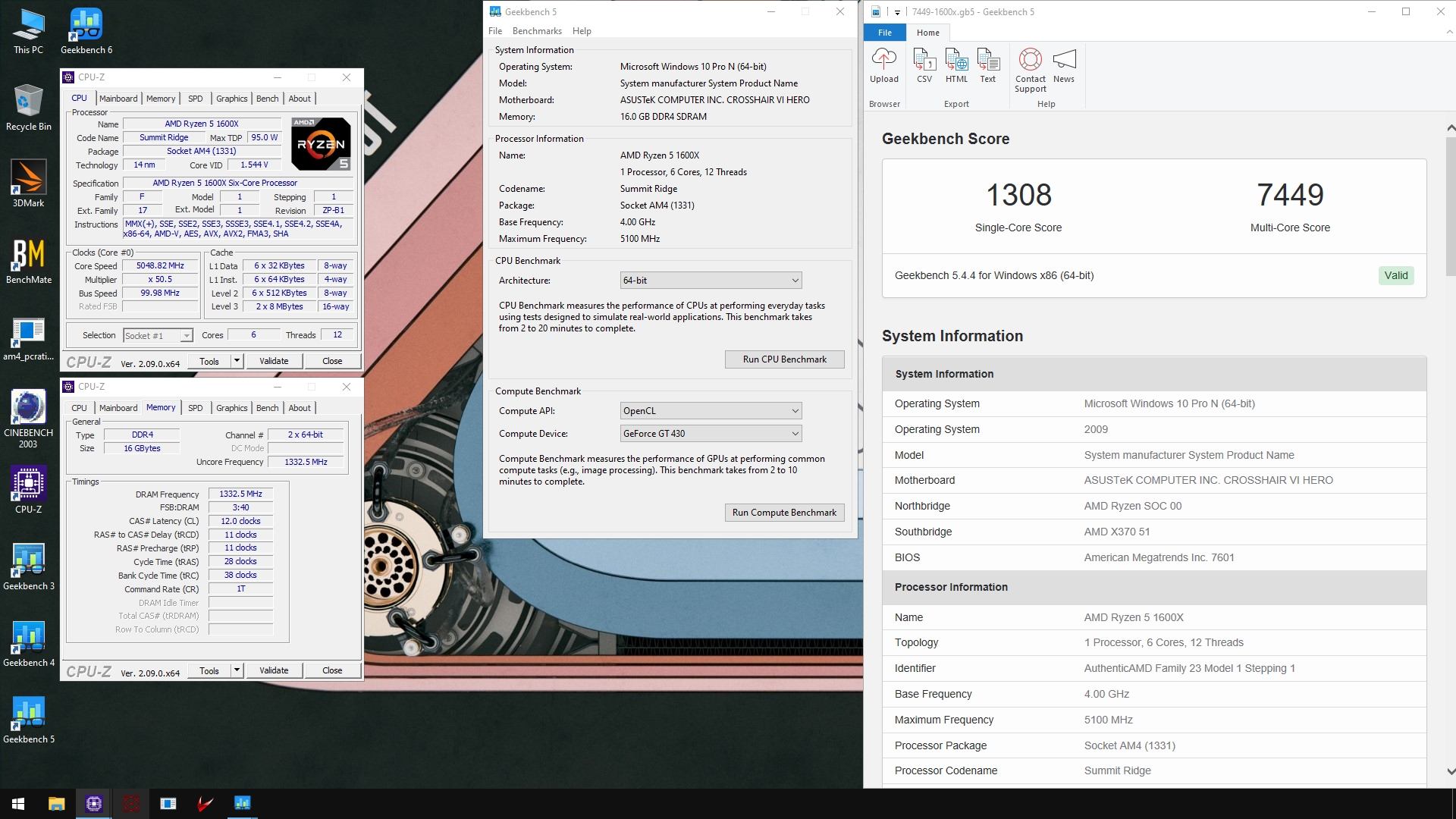Open quick access toolbar customize arrow
The image size is (1456, 819).
click(897, 12)
